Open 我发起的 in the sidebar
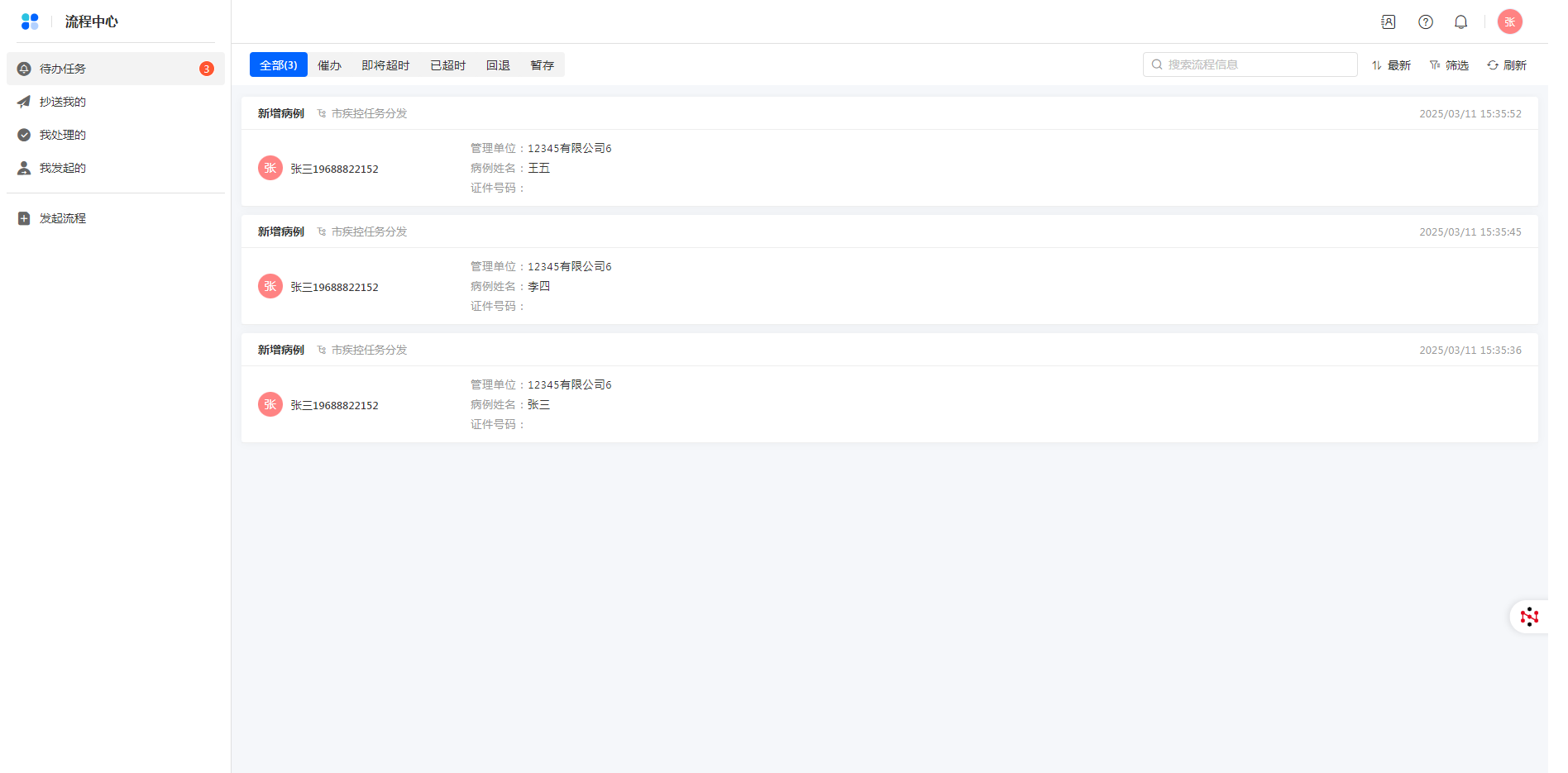 point(62,168)
